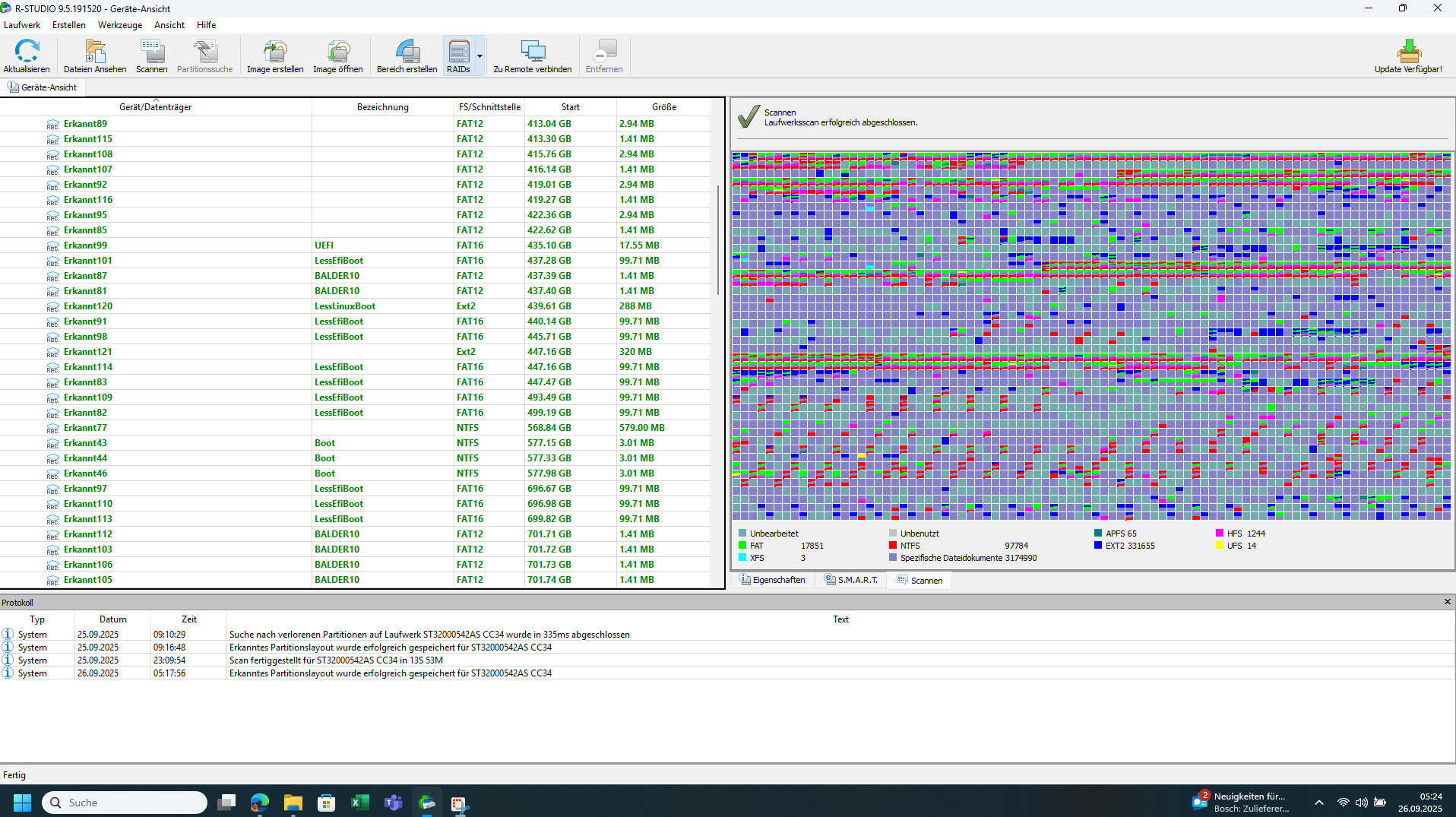Viewport: 1456px width, 817px height.
Task: Click the volume speaker tray icon
Action: [1362, 803]
